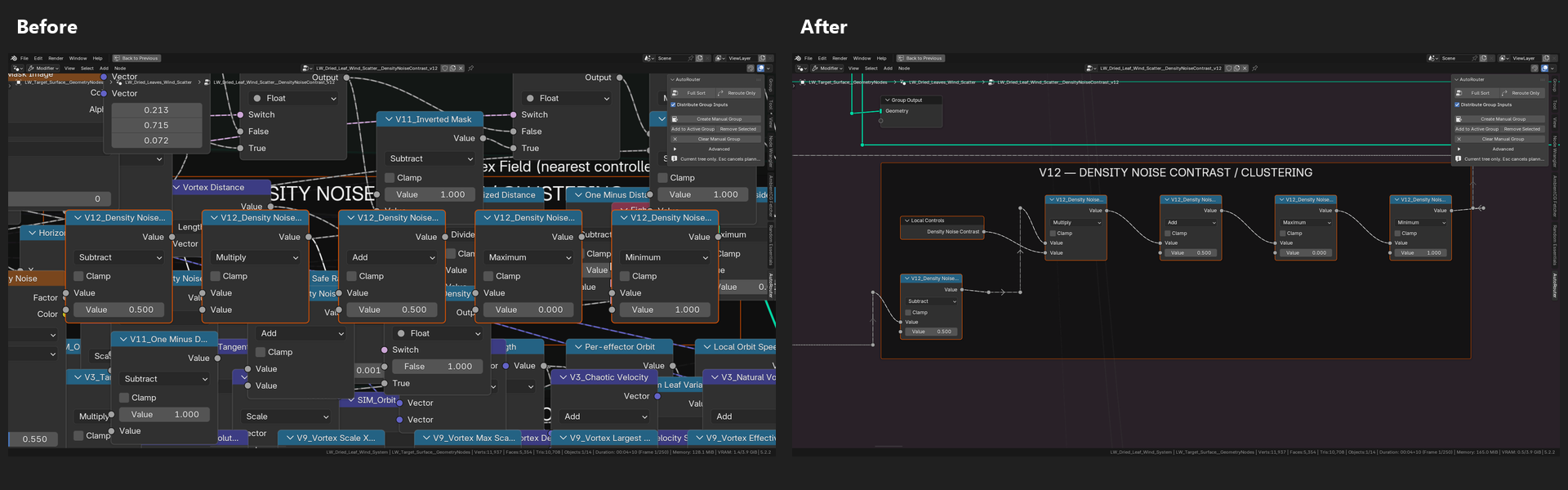Click the Scene browse icon in the Before window
The image size is (1568, 490).
(649, 58)
